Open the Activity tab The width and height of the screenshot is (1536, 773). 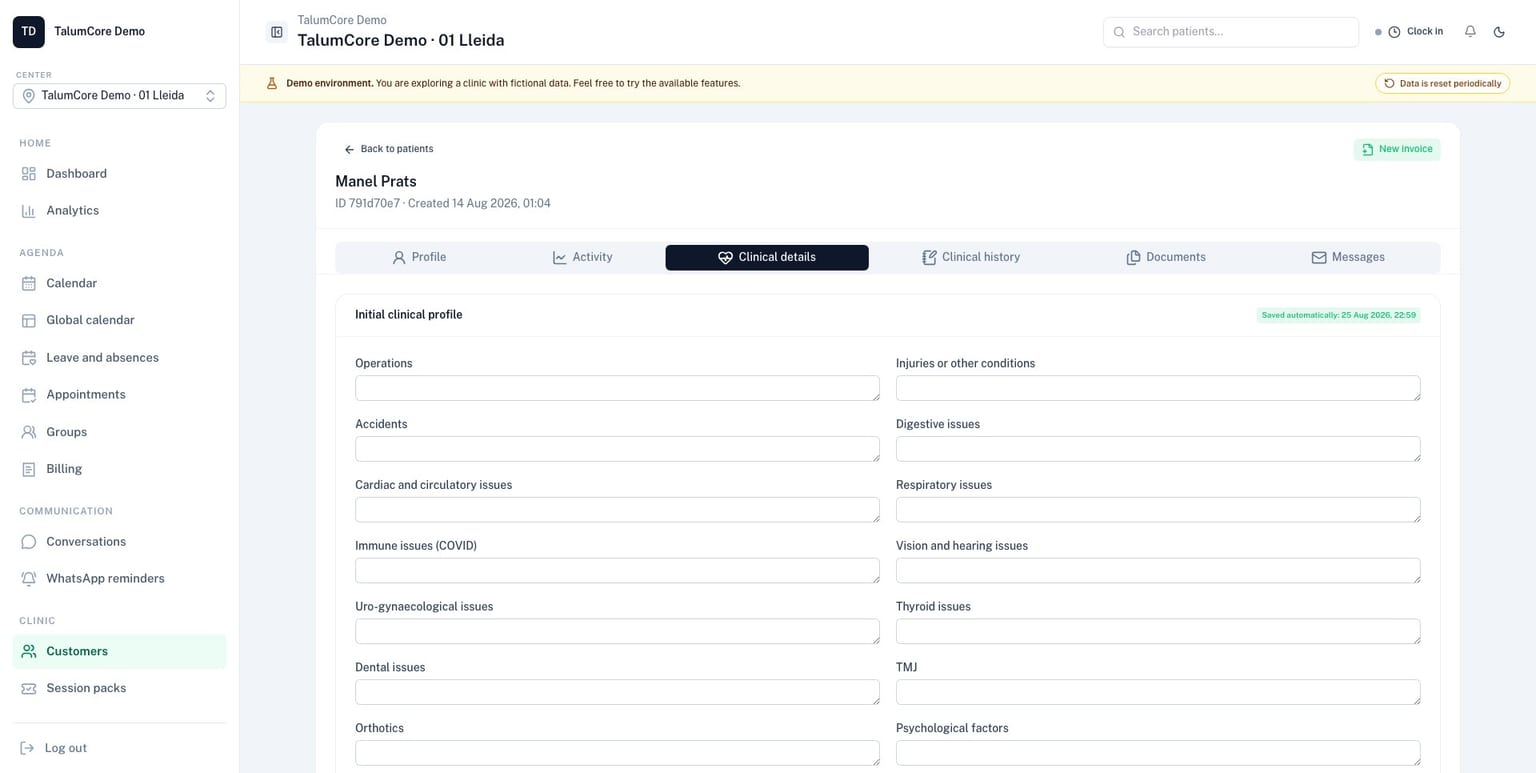pos(582,258)
